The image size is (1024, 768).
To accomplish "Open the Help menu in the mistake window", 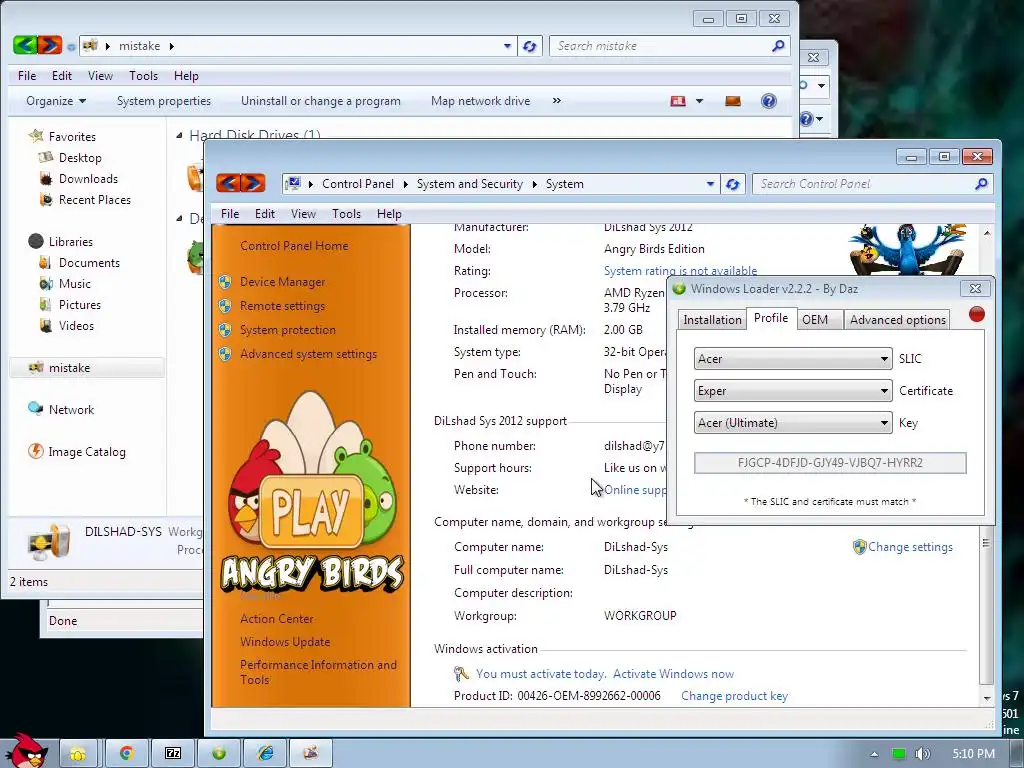I will pos(186,76).
